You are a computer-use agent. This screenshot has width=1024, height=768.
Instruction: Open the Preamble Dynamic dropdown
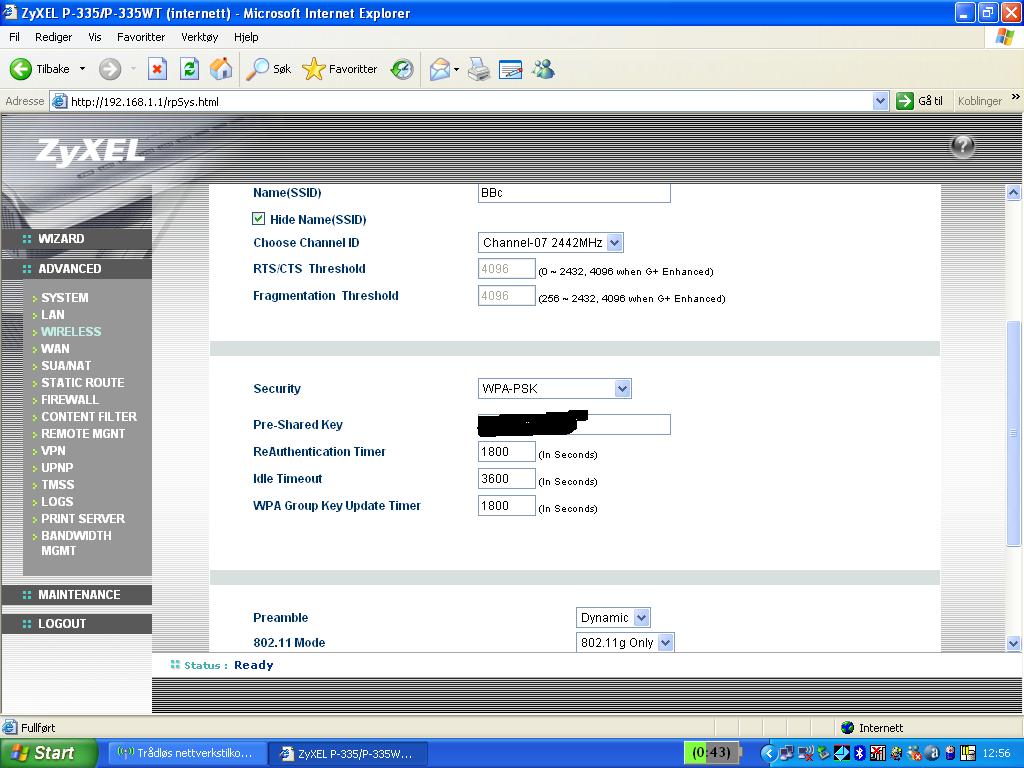pos(613,617)
